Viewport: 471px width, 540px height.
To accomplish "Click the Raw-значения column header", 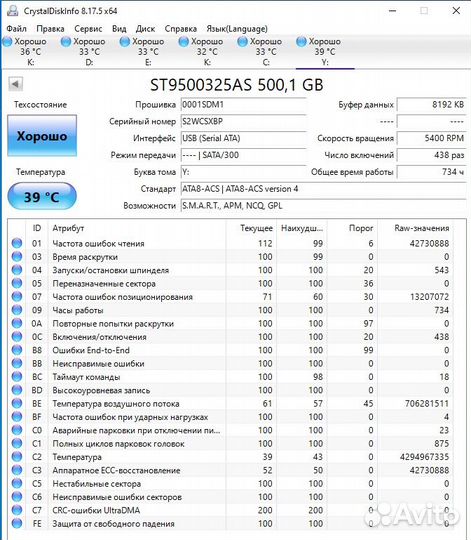I will pyautogui.click(x=422, y=228).
